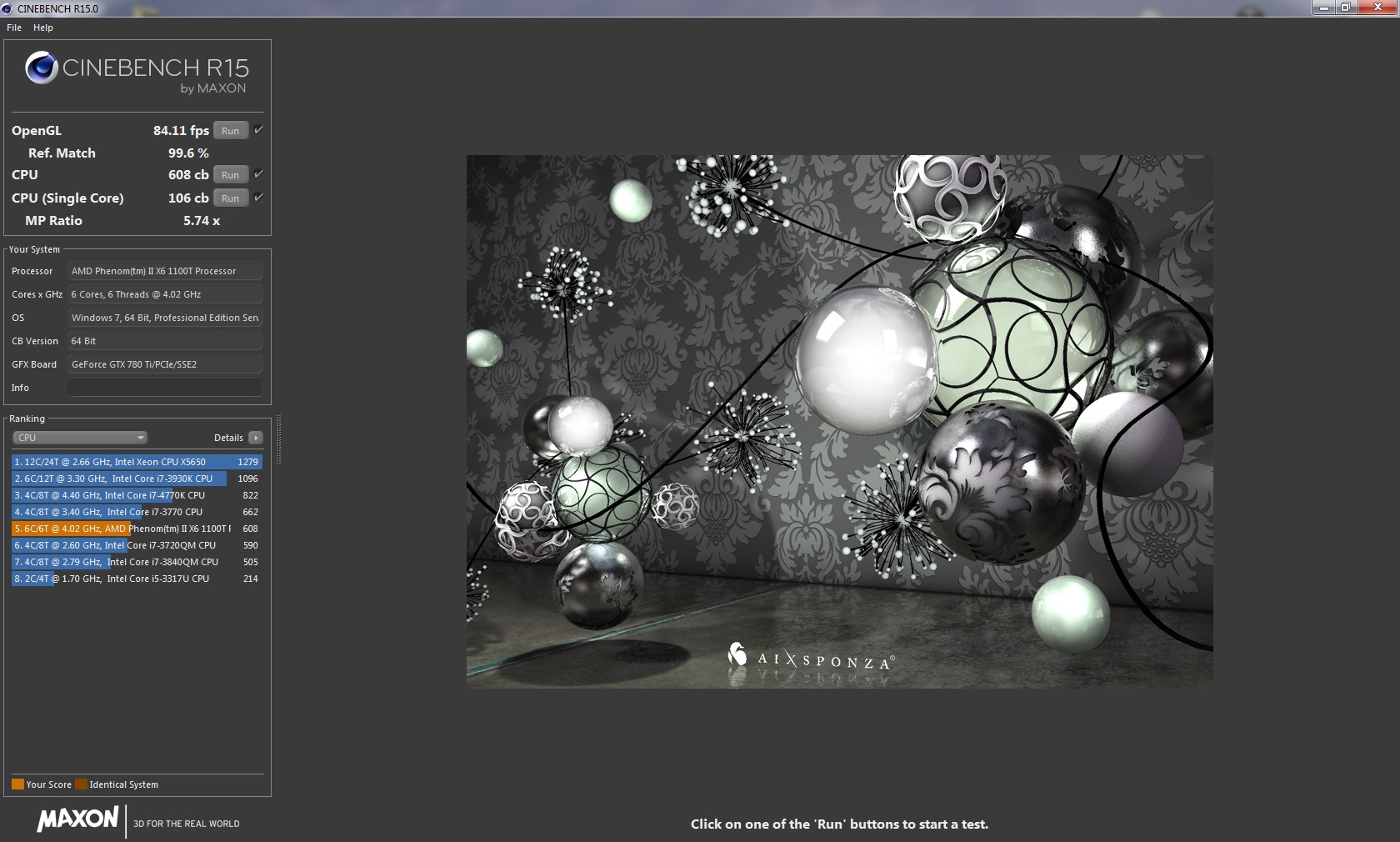This screenshot has height=842, width=1400.
Task: Toggle the checkmark next to CPU test
Action: [x=258, y=174]
